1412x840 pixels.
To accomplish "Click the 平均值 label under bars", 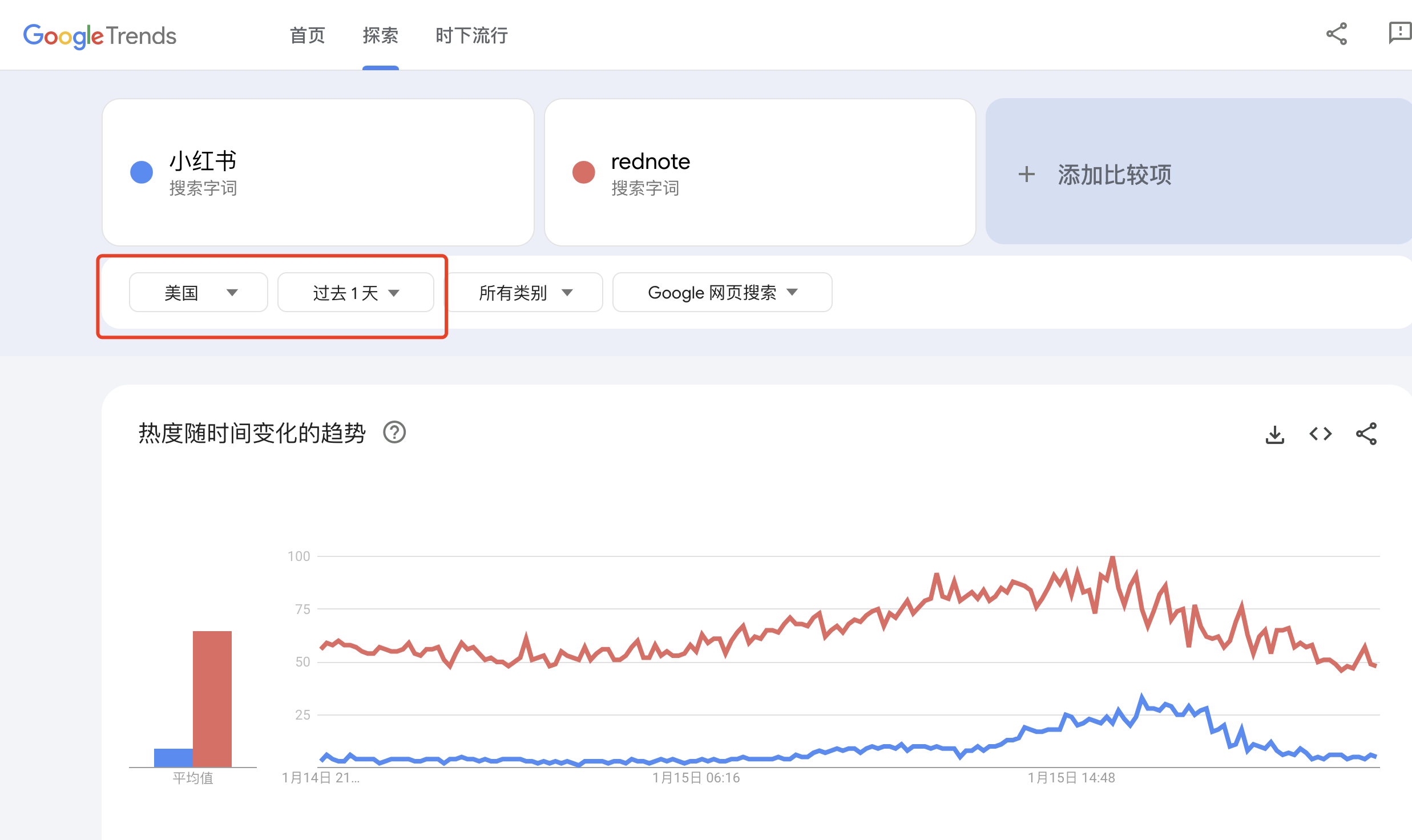I will tap(193, 778).
